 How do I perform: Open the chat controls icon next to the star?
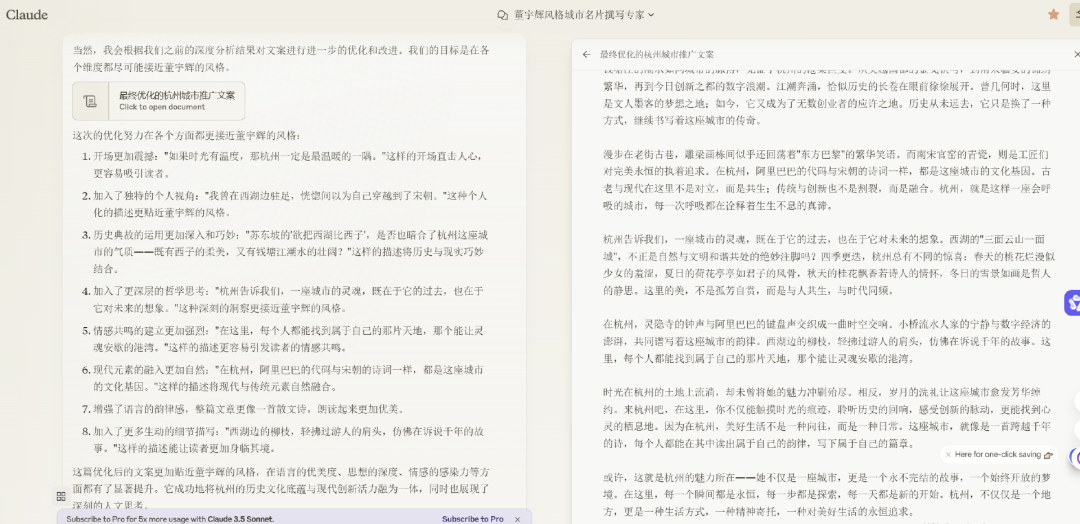pos(1074,14)
